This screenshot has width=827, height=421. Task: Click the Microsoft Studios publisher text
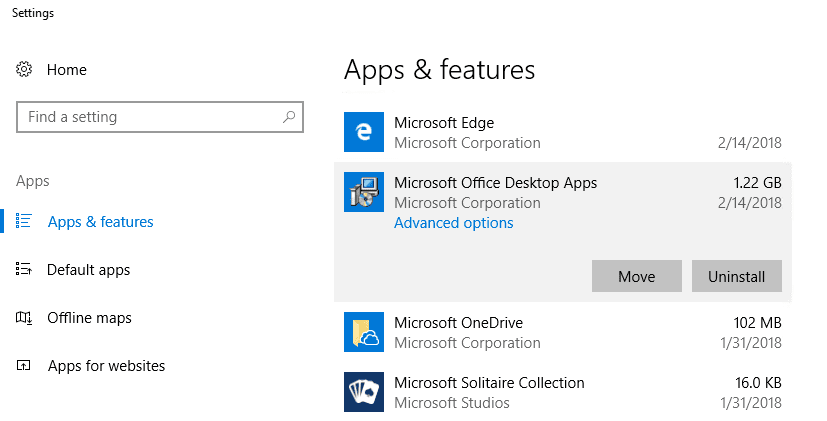(x=452, y=403)
